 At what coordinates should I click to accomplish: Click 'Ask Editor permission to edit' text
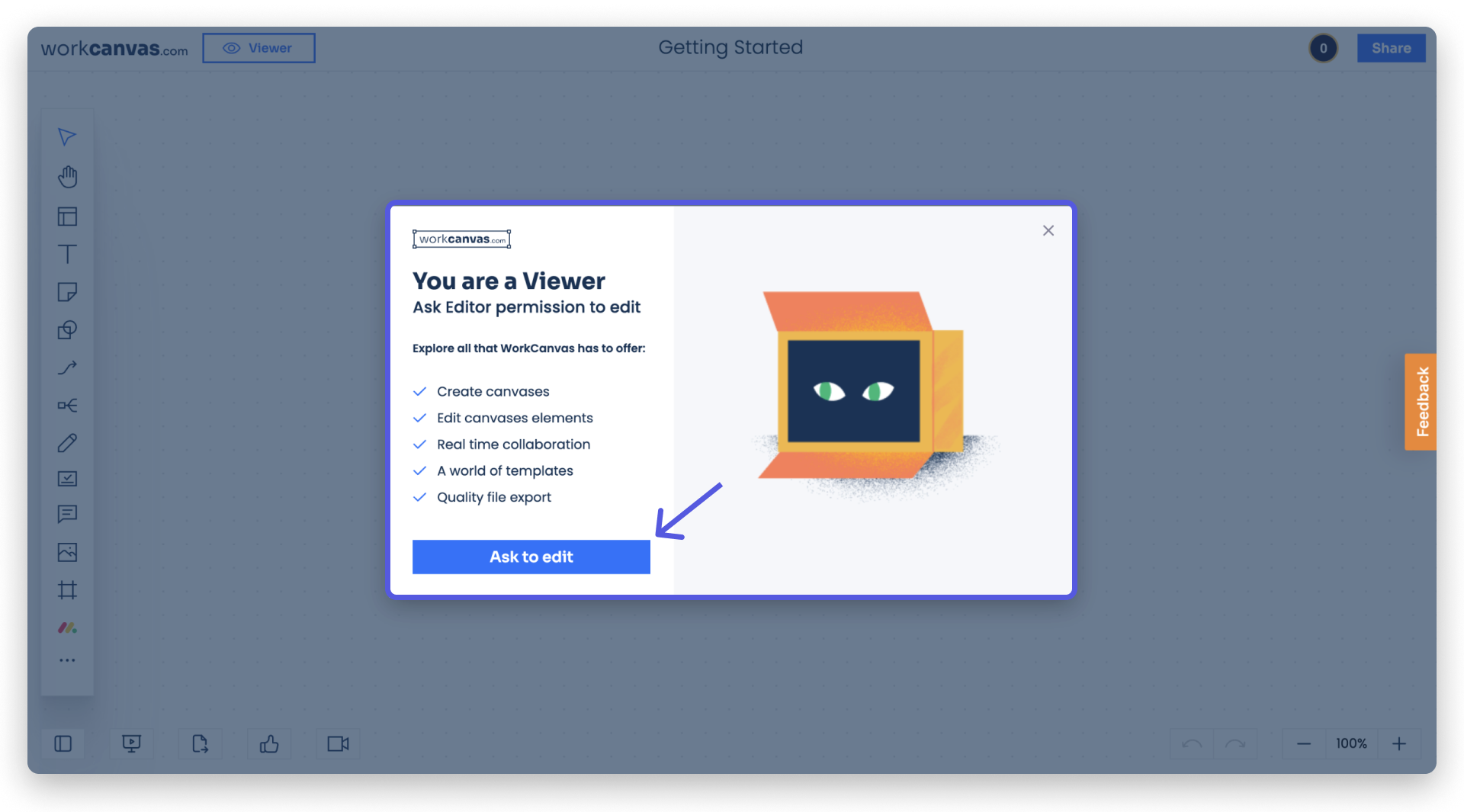[x=526, y=307]
